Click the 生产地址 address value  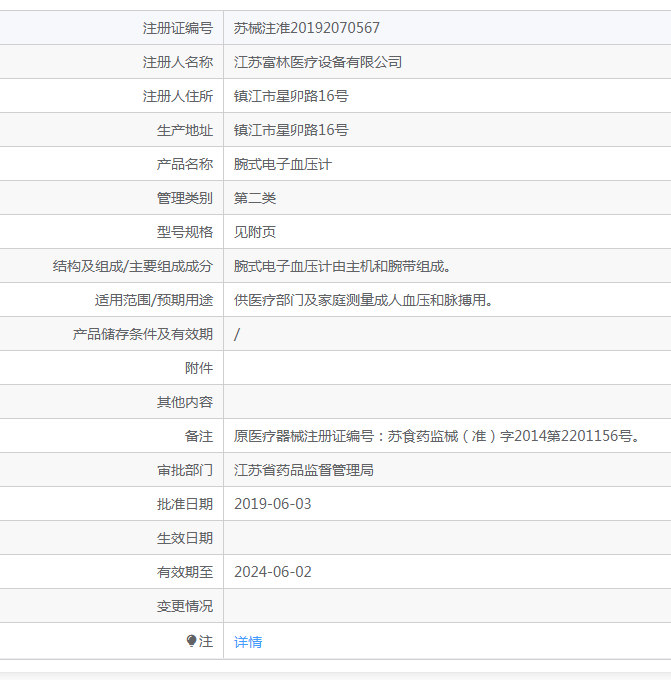pos(291,130)
